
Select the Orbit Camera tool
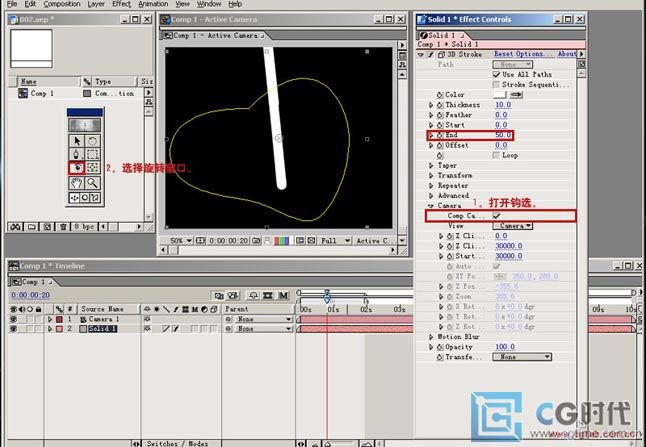[x=77, y=168]
